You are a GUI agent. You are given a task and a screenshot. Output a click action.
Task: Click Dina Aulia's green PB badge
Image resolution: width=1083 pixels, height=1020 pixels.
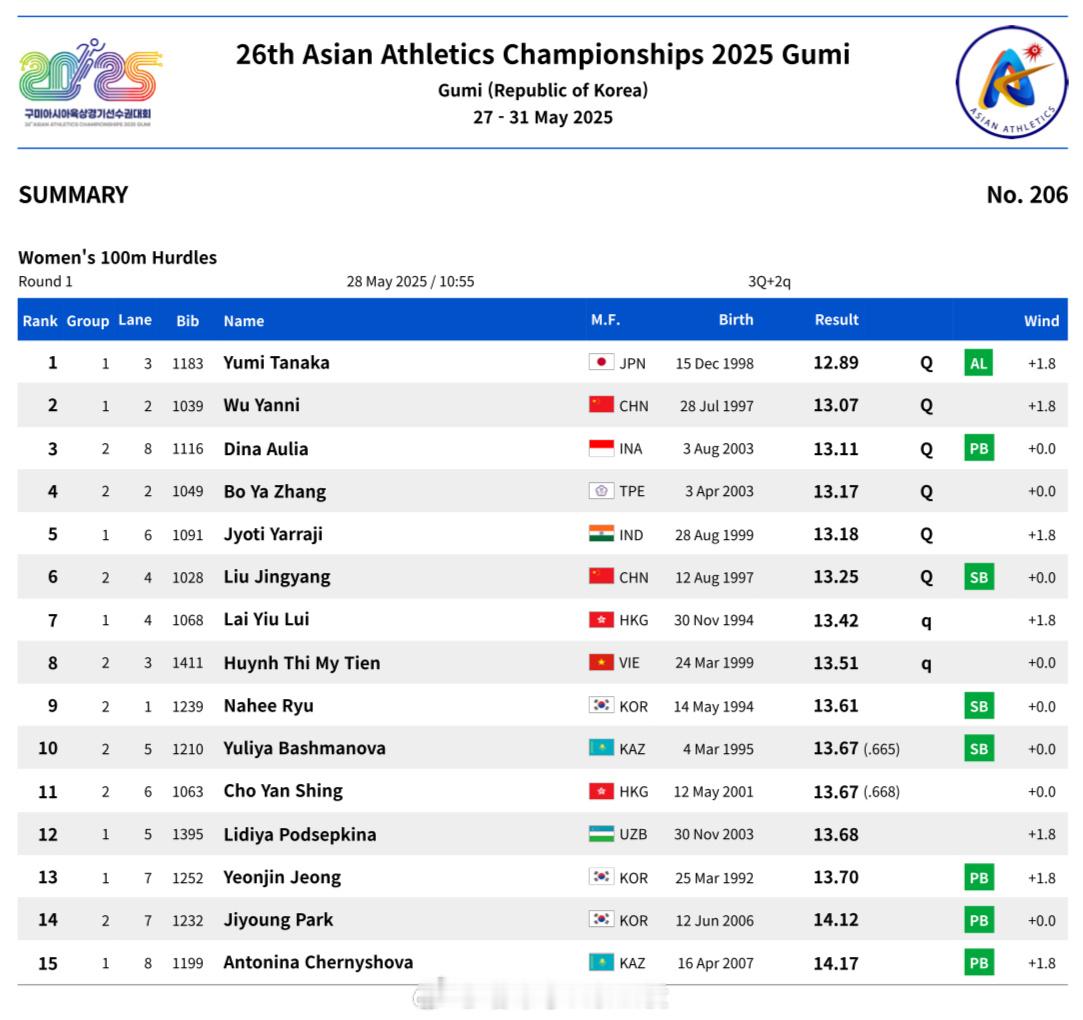[979, 449]
